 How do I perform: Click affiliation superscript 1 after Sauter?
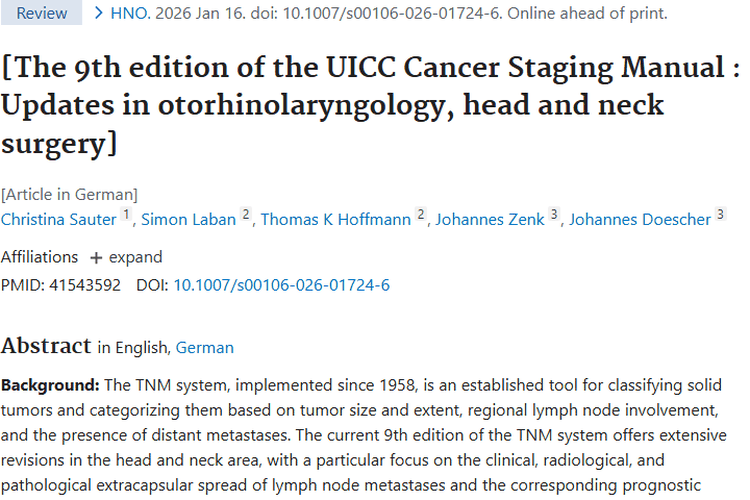[x=127, y=216]
